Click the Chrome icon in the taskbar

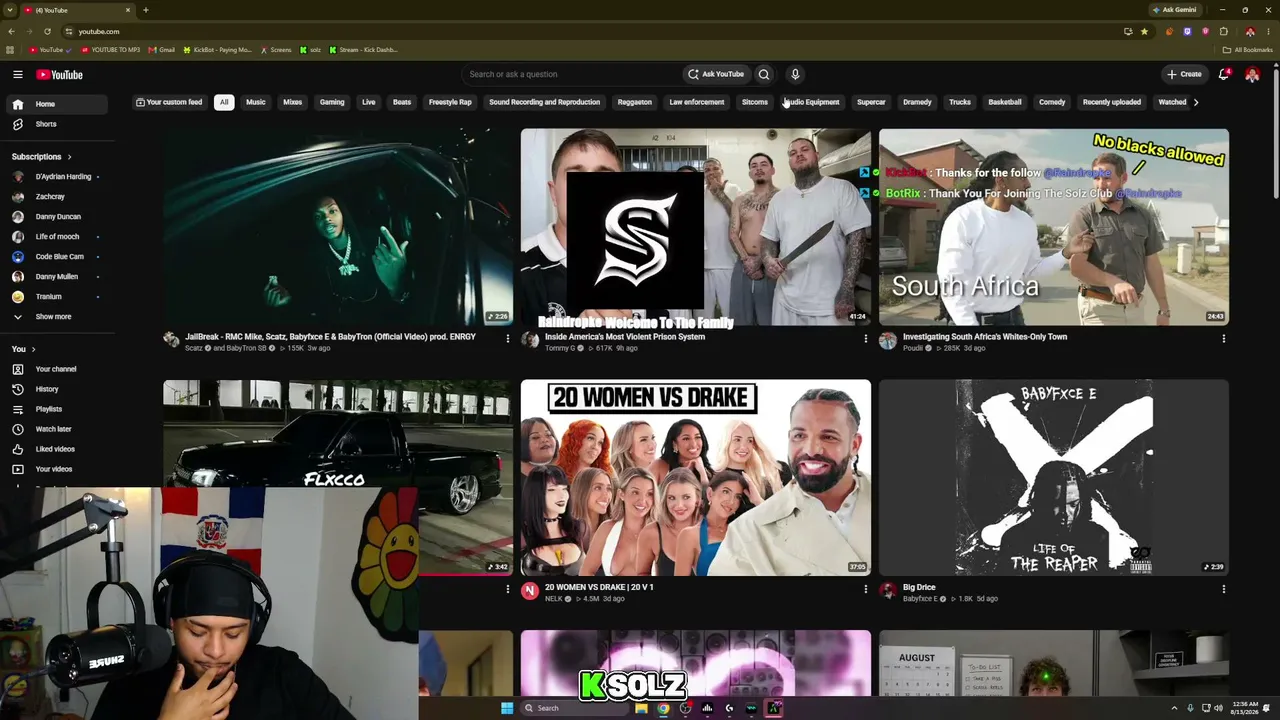(663, 708)
